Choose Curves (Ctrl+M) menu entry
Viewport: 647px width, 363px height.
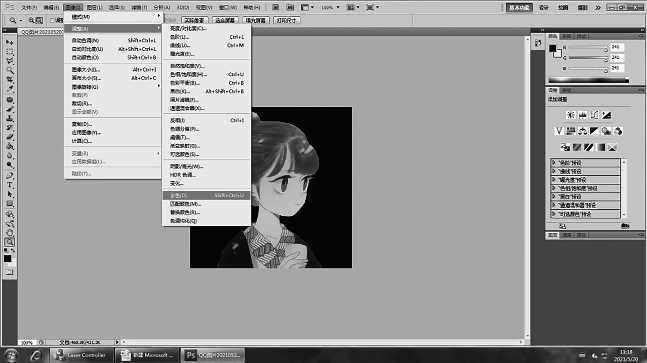click(x=206, y=45)
